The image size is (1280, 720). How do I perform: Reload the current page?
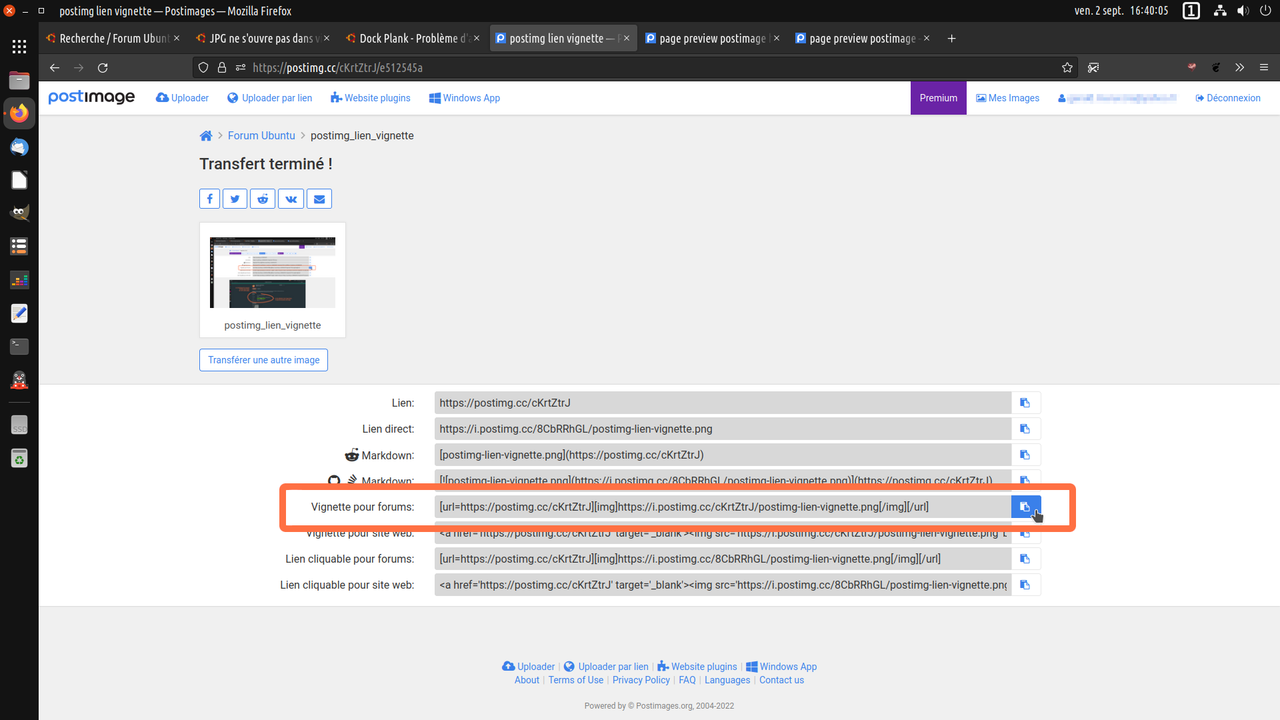point(103,68)
